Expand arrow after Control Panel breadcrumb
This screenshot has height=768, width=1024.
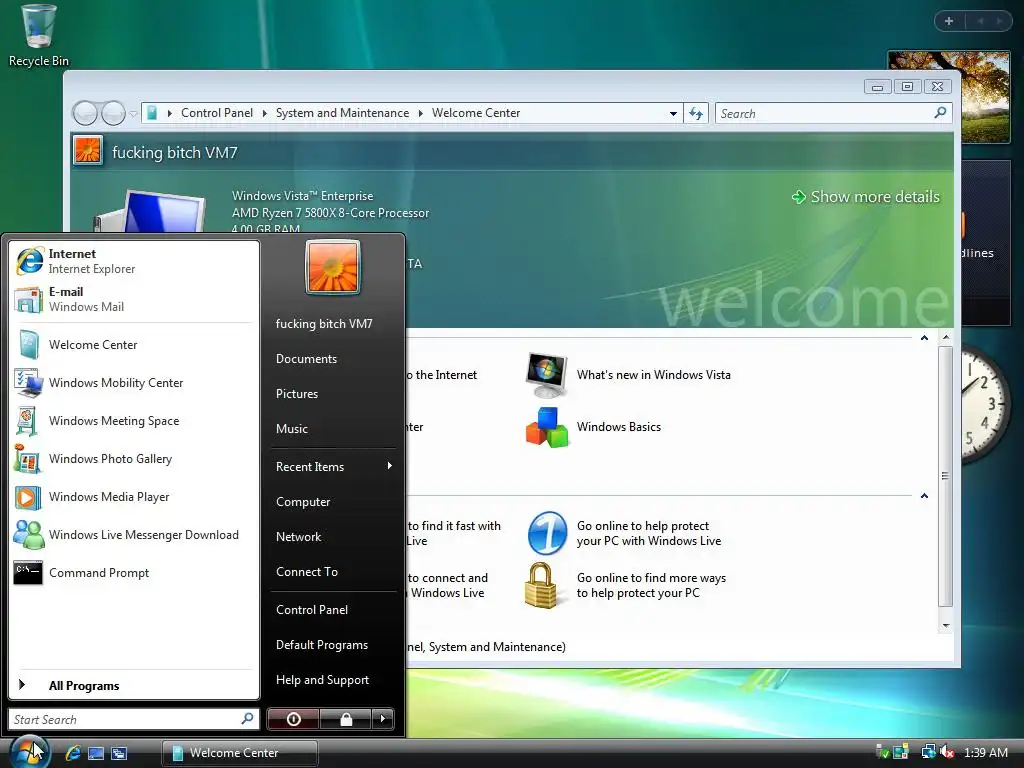click(x=264, y=113)
